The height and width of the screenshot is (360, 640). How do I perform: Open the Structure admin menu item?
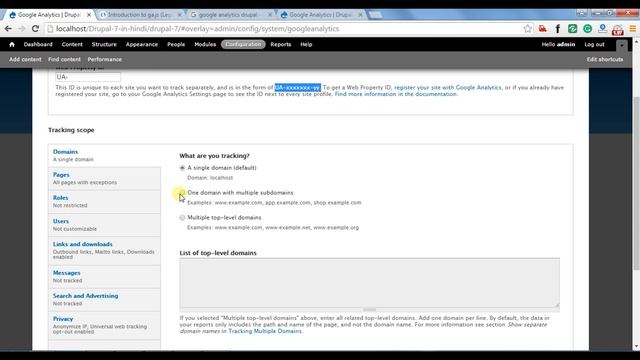point(104,44)
